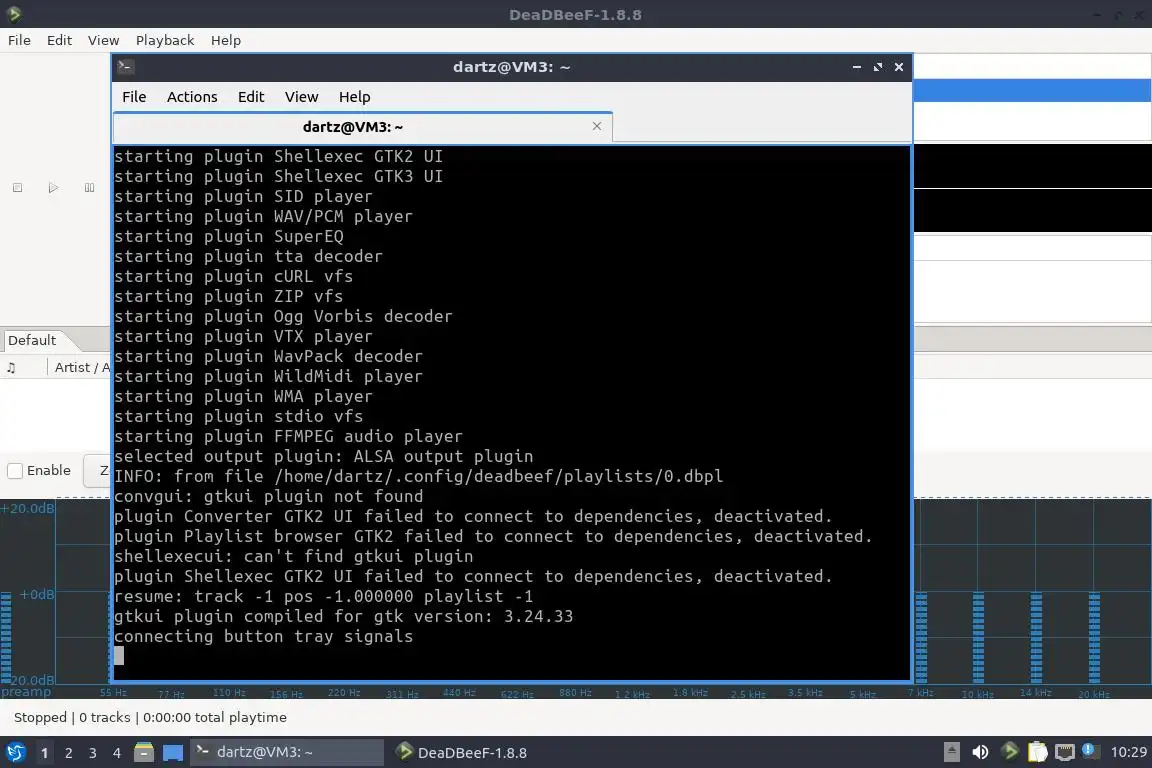
Task: Open the application menu launcher on taskbar
Action: pos(15,753)
